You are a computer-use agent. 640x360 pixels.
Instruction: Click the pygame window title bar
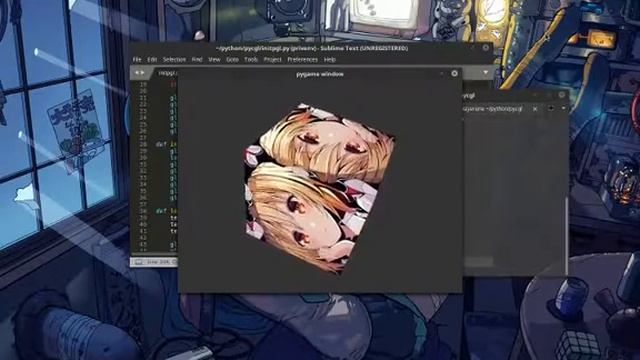tap(320, 74)
